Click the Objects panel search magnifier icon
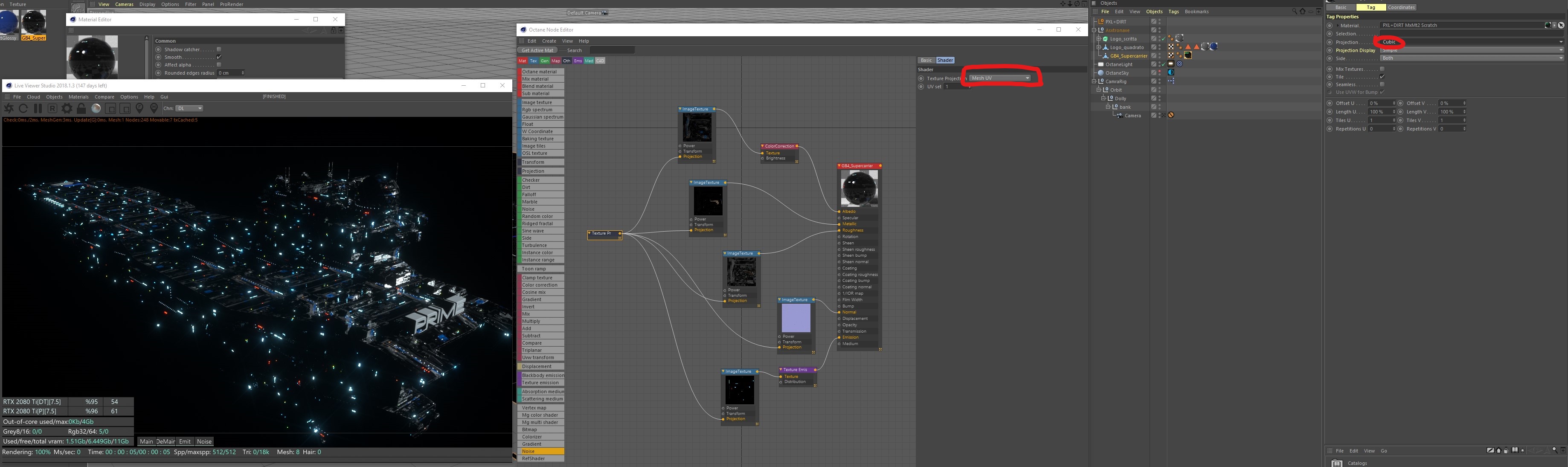 point(1294,12)
